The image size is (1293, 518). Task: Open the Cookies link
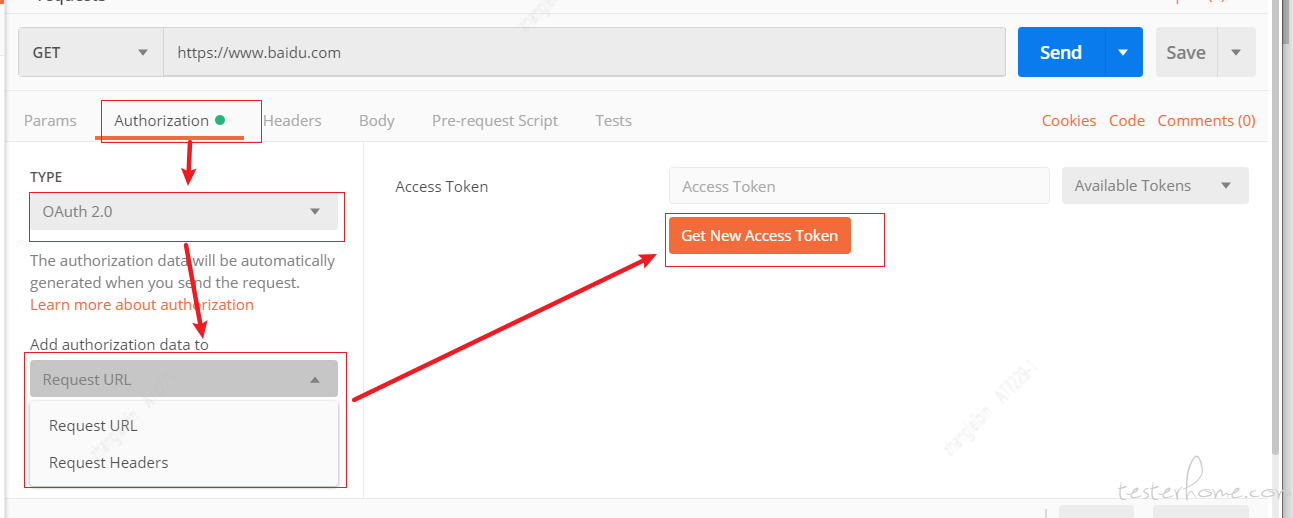point(1069,120)
